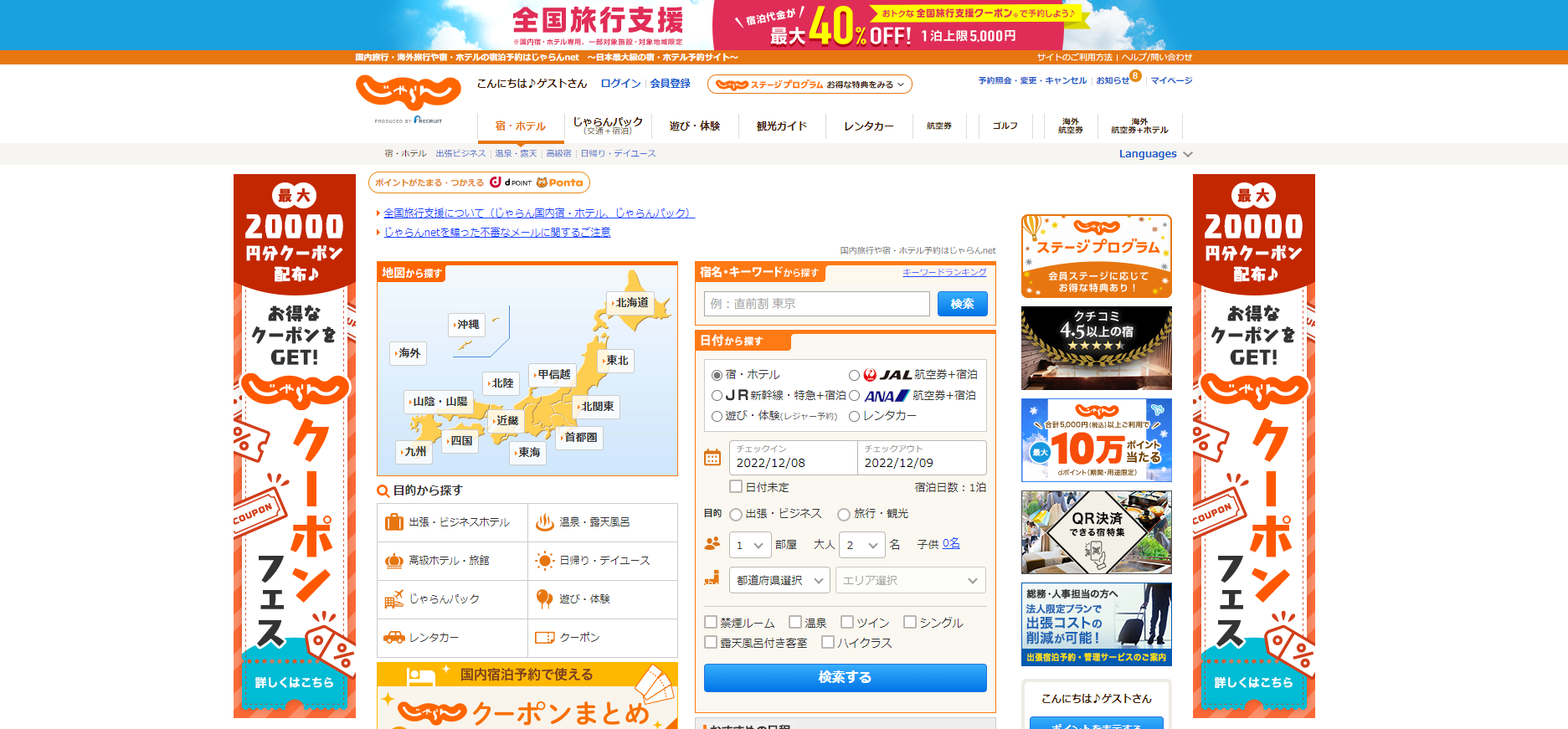The width and height of the screenshot is (1568, 729).
Task: Select ANA 航空券+宿泊 radio option
Action: 854,395
